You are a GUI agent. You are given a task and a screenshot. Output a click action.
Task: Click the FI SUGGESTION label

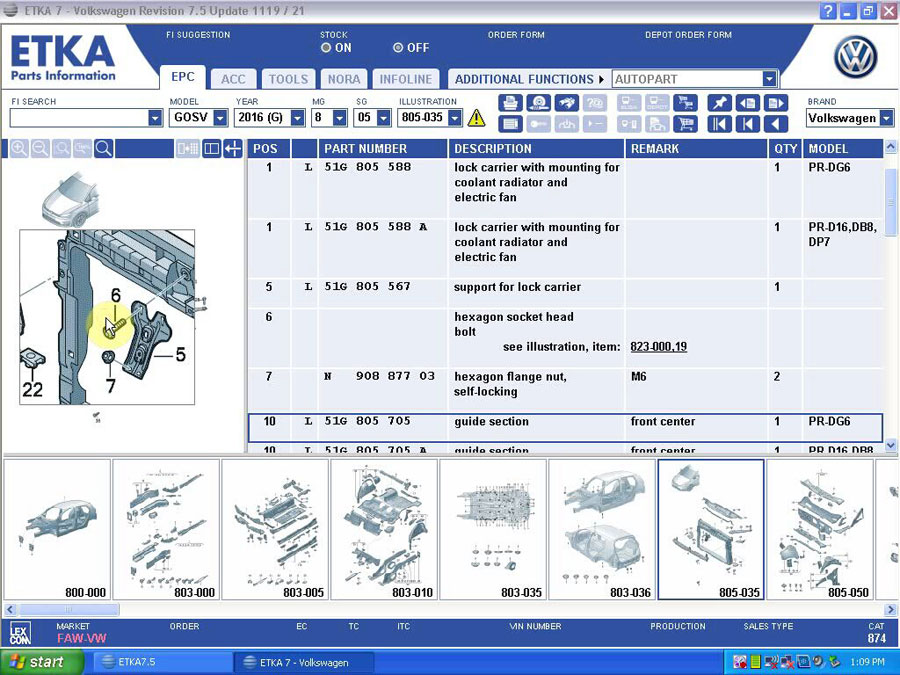(198, 35)
